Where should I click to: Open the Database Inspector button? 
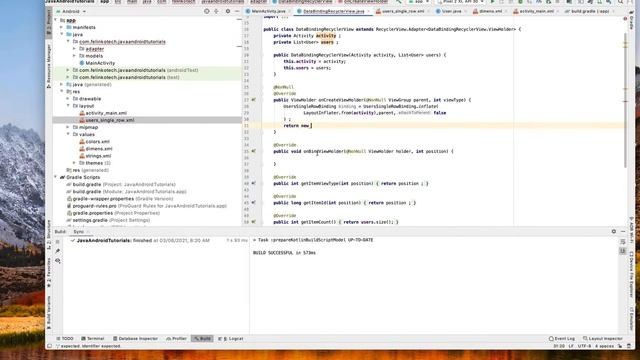135,338
